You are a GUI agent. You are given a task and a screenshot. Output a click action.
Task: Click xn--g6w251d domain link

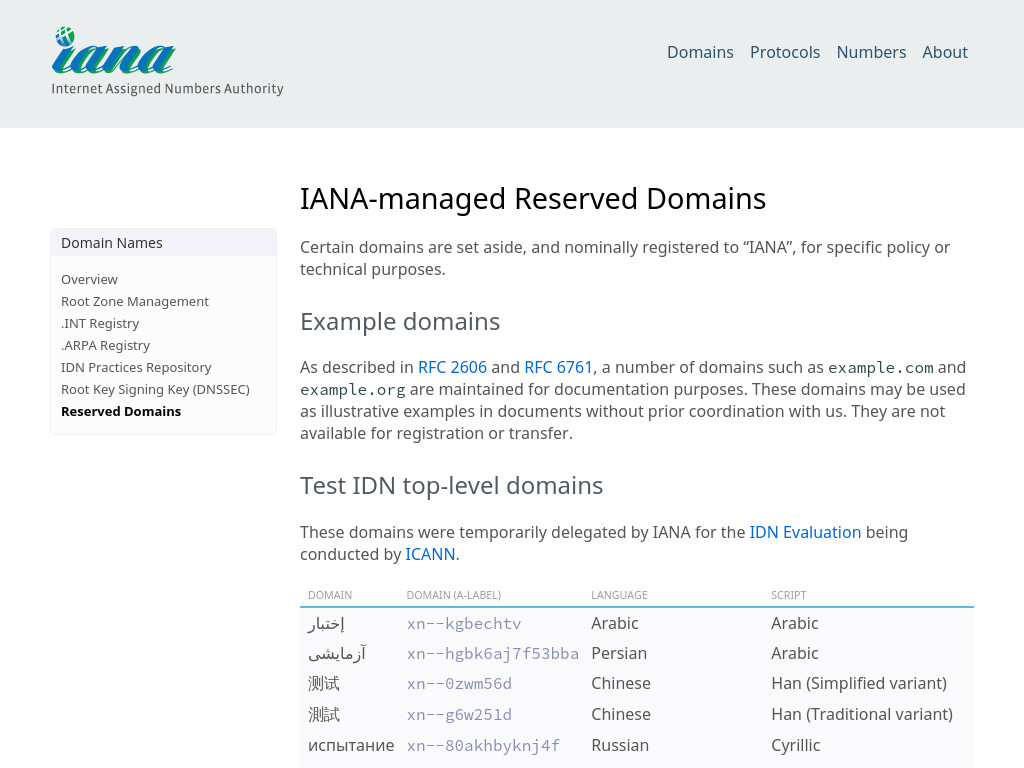pyautogui.click(x=459, y=714)
